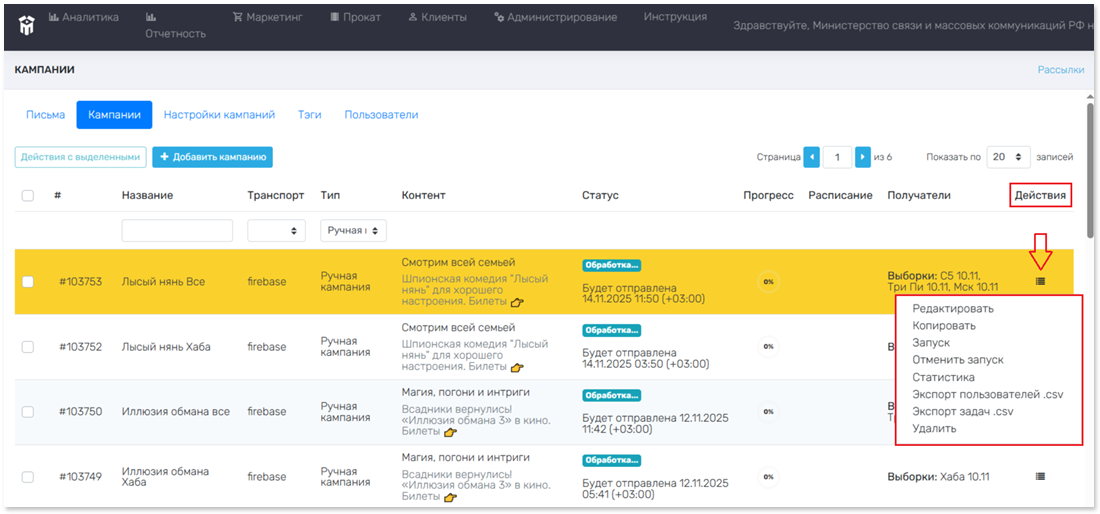Select the checkbox for campaign #103750

(28, 412)
